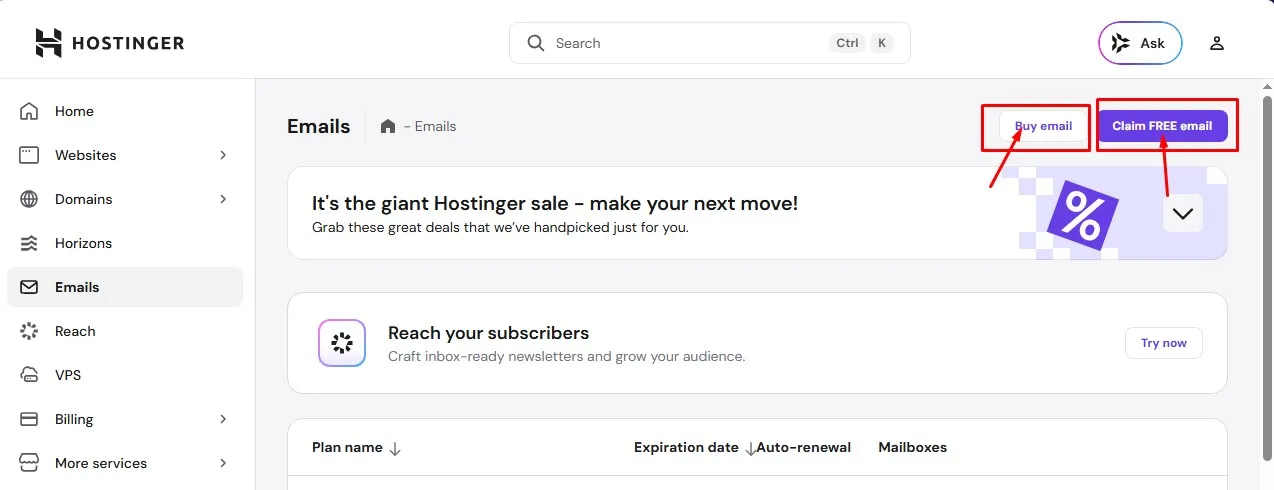Click the Auto-renewal column header

[804, 447]
